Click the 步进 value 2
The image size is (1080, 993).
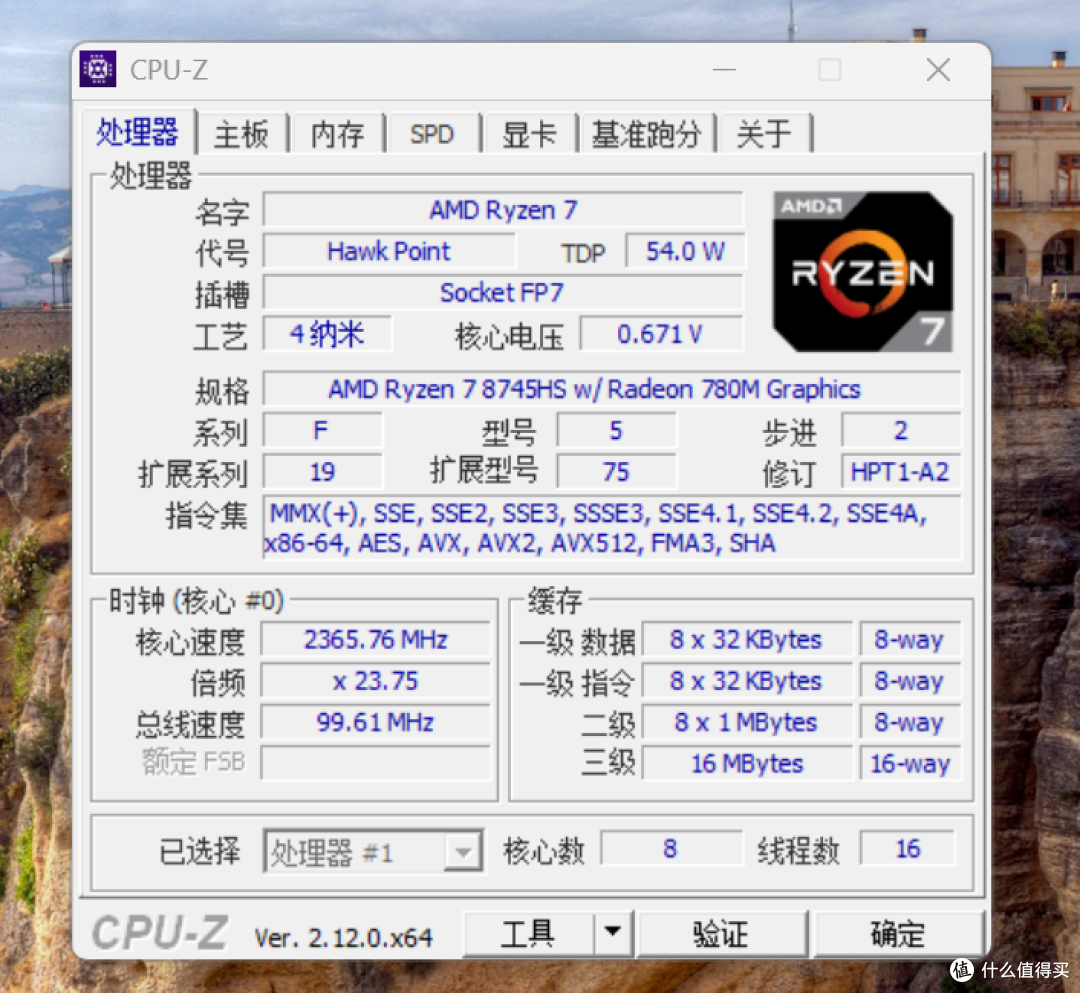900,431
